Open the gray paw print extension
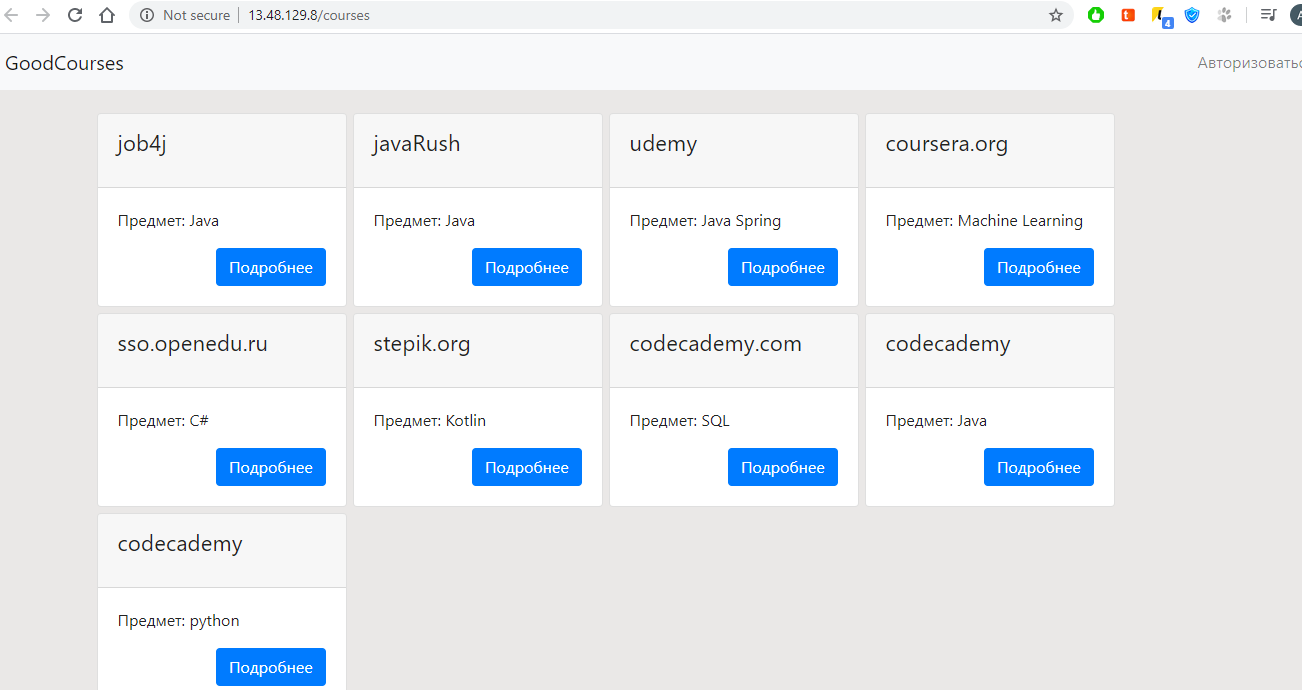The height and width of the screenshot is (690, 1302). [1224, 15]
